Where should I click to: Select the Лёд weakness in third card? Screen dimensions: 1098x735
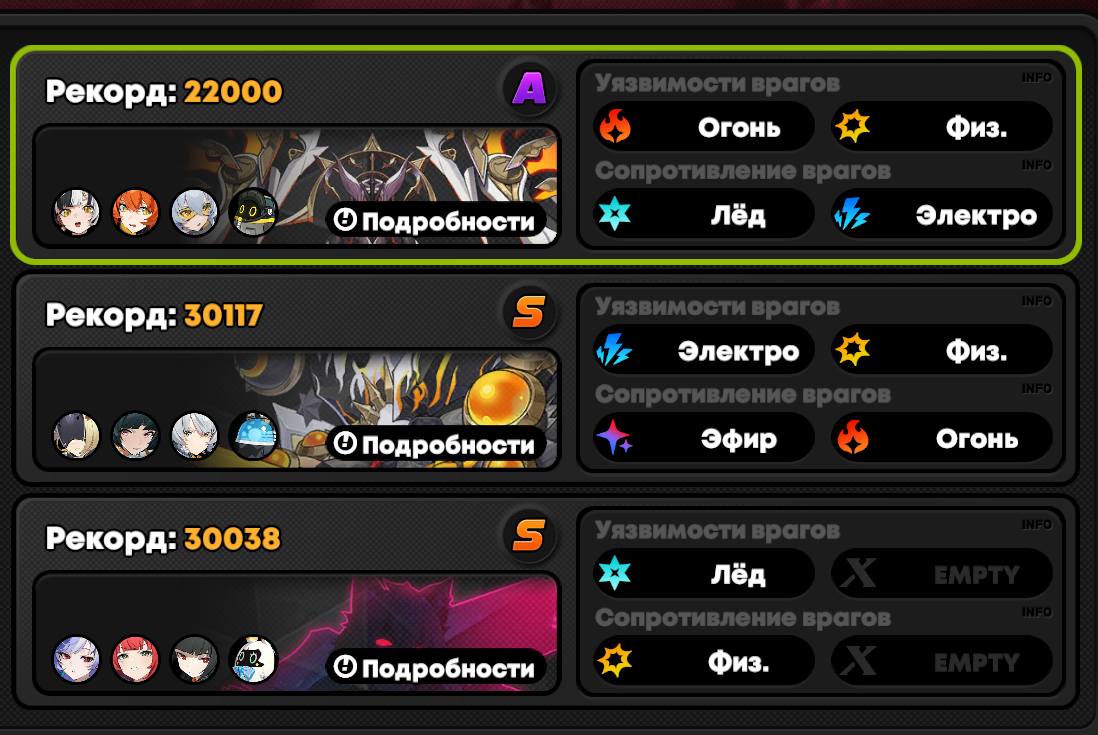(704, 574)
